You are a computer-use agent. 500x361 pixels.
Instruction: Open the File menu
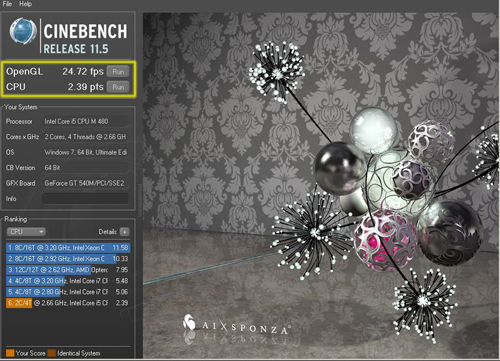(x=7, y=4)
